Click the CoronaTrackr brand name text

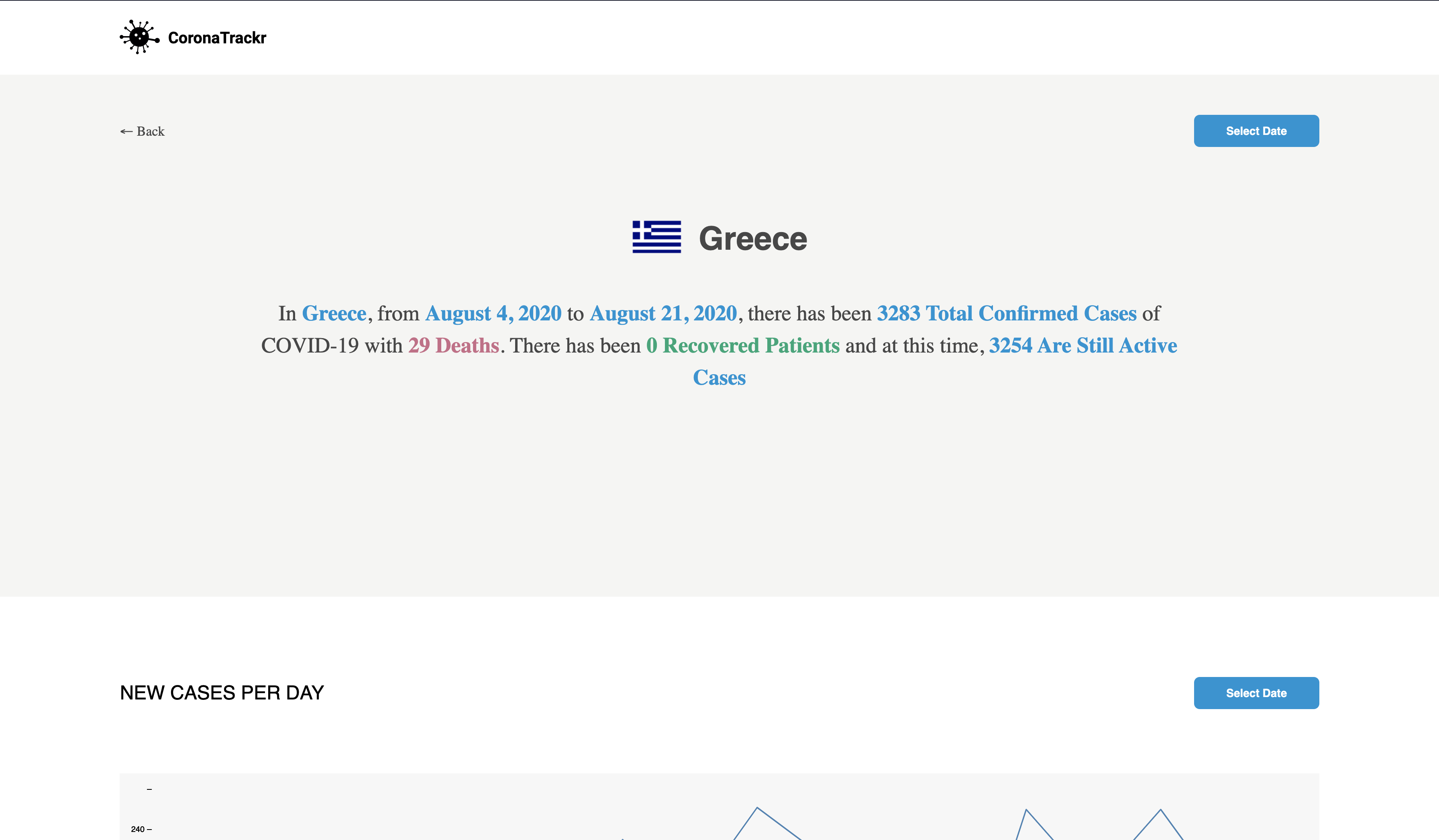(x=217, y=38)
